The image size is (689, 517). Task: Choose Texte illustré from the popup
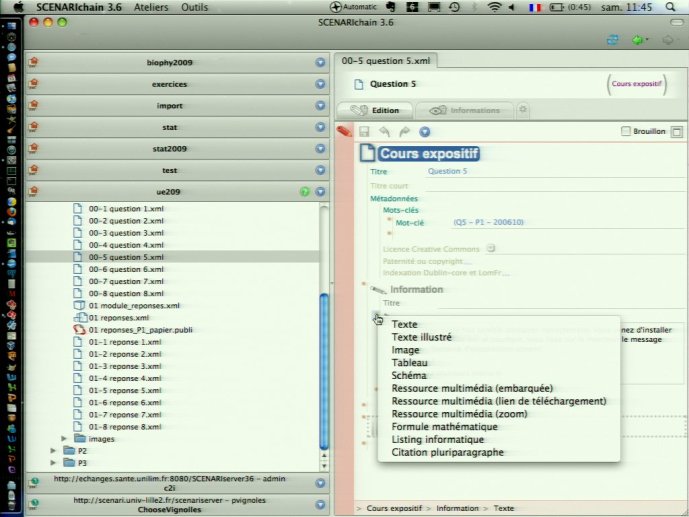422,337
